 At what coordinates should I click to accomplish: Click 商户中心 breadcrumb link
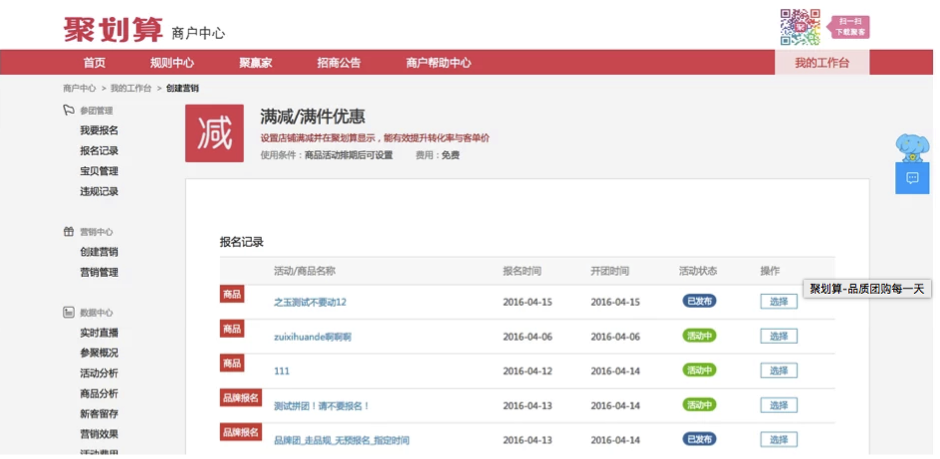click(x=79, y=88)
